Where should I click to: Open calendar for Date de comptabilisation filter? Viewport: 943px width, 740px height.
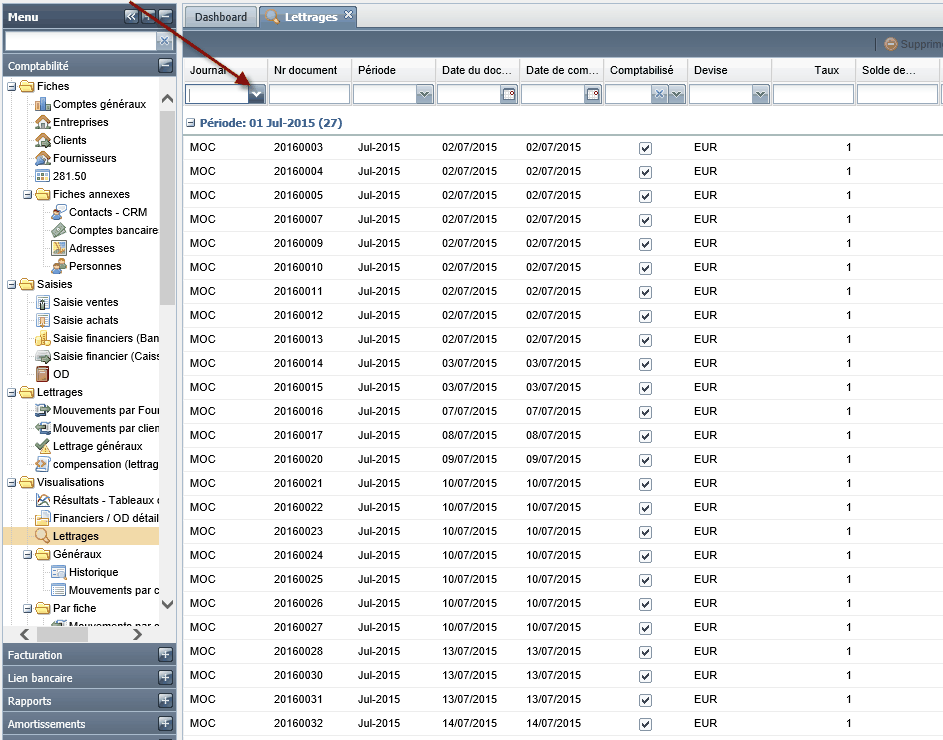tap(593, 94)
